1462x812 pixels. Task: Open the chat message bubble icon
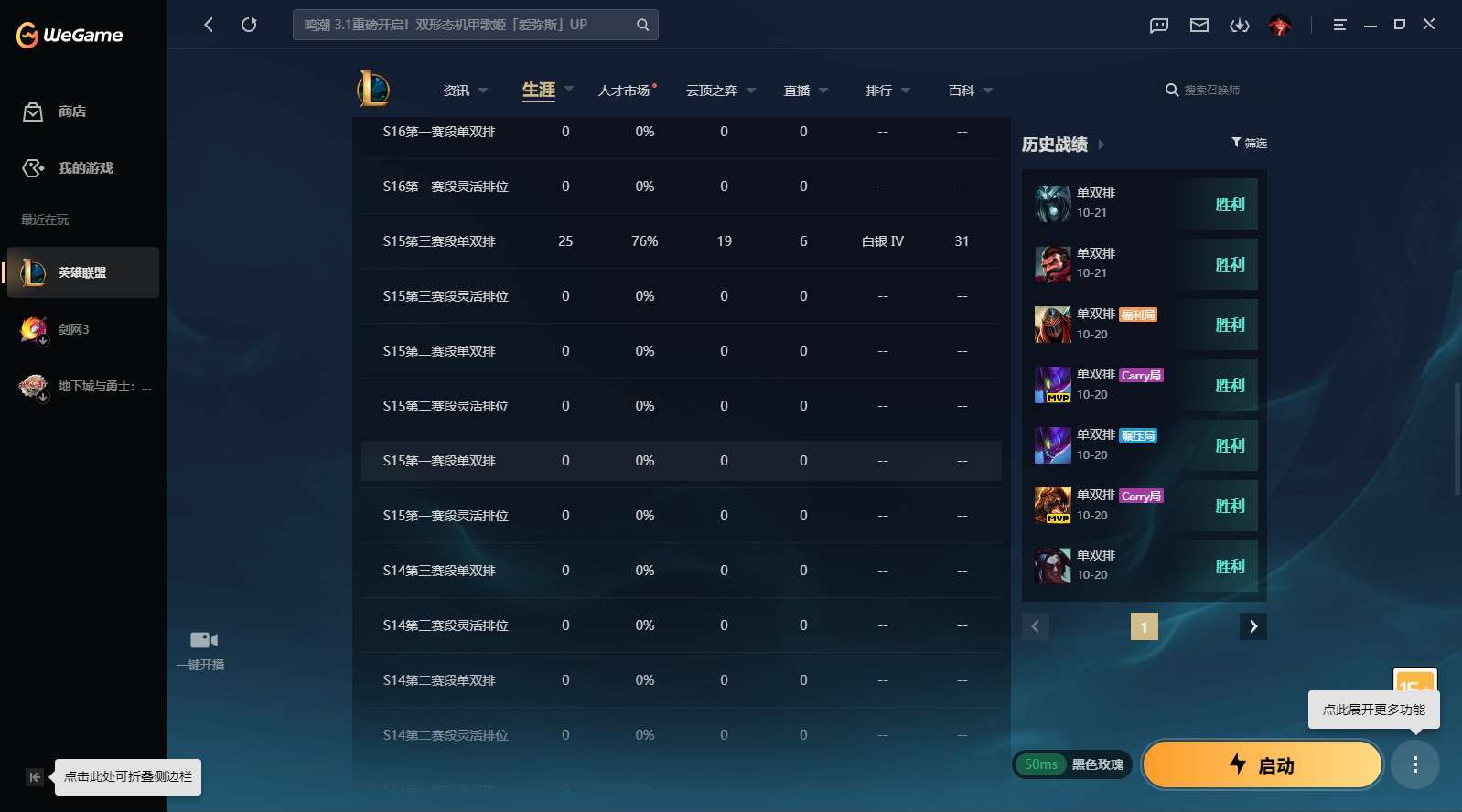pyautogui.click(x=1159, y=25)
